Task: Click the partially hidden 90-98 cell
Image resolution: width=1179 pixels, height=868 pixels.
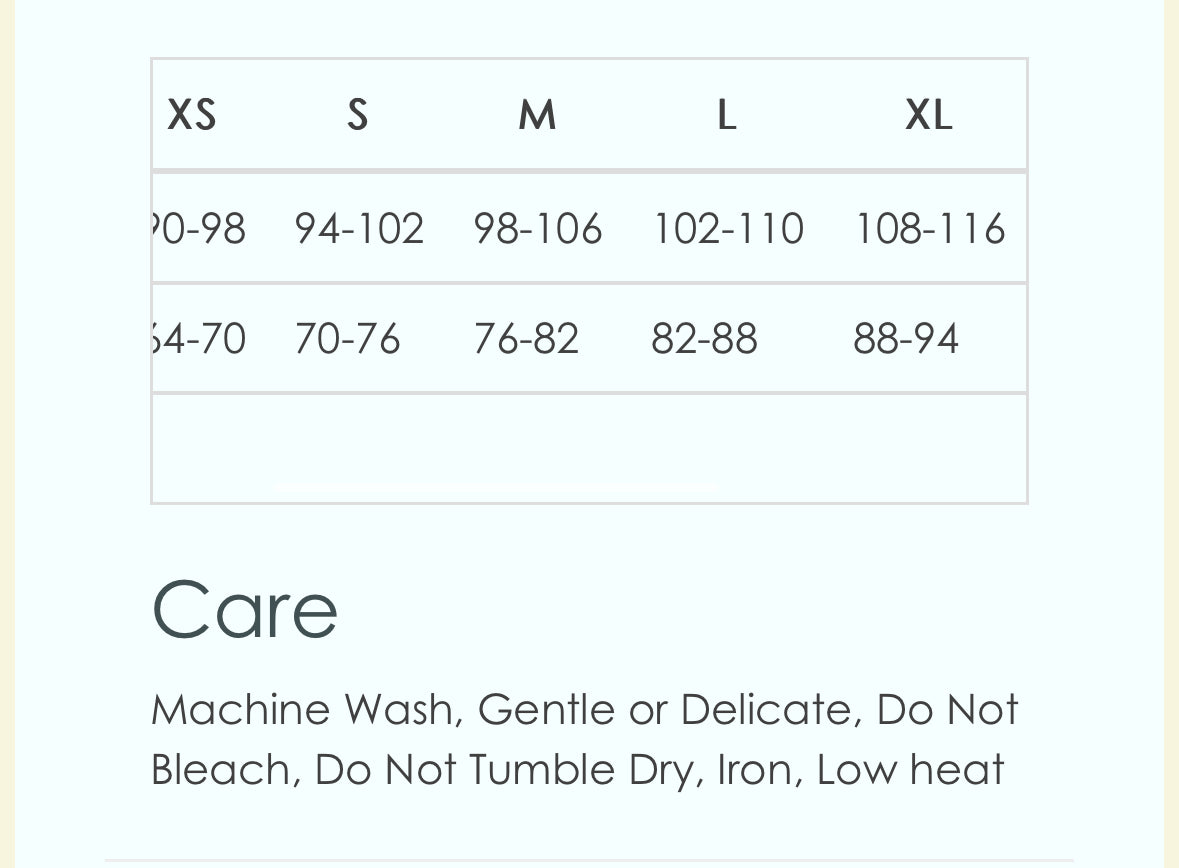Action: (x=198, y=229)
